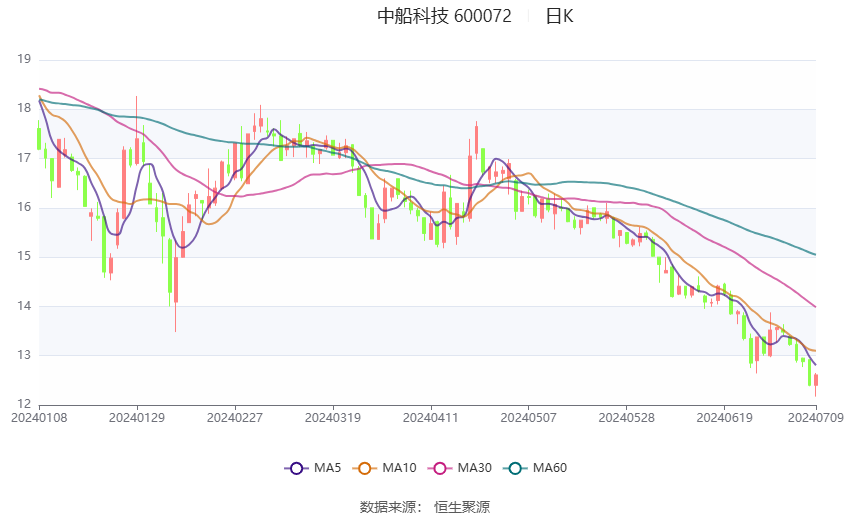850x517 pixels.
Task: Click the end of the MA30 pink line
Action: [815, 307]
